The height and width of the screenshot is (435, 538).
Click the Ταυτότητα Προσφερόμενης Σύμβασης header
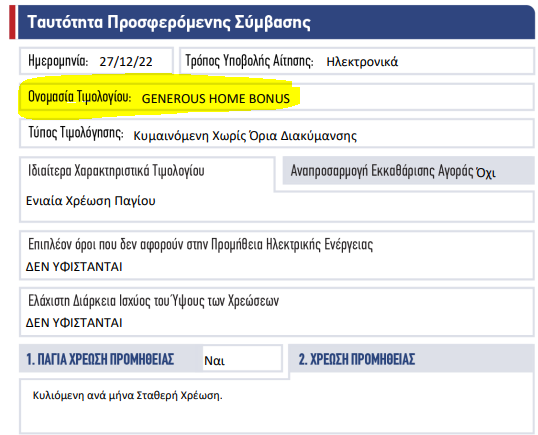169,22
